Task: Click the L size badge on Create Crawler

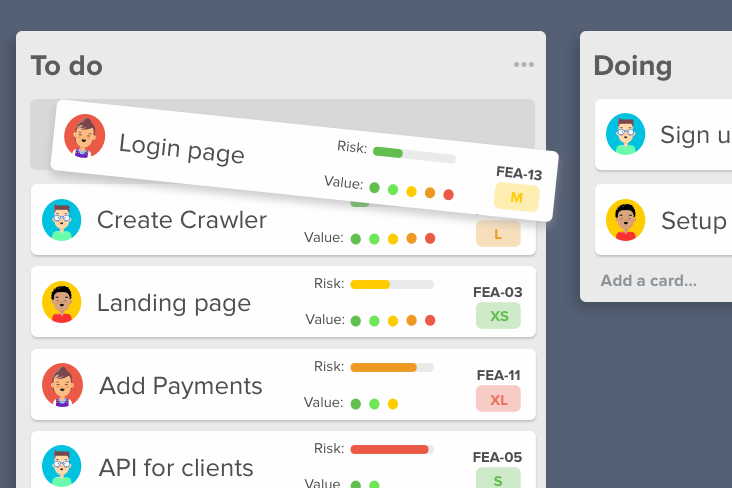Action: coord(498,233)
